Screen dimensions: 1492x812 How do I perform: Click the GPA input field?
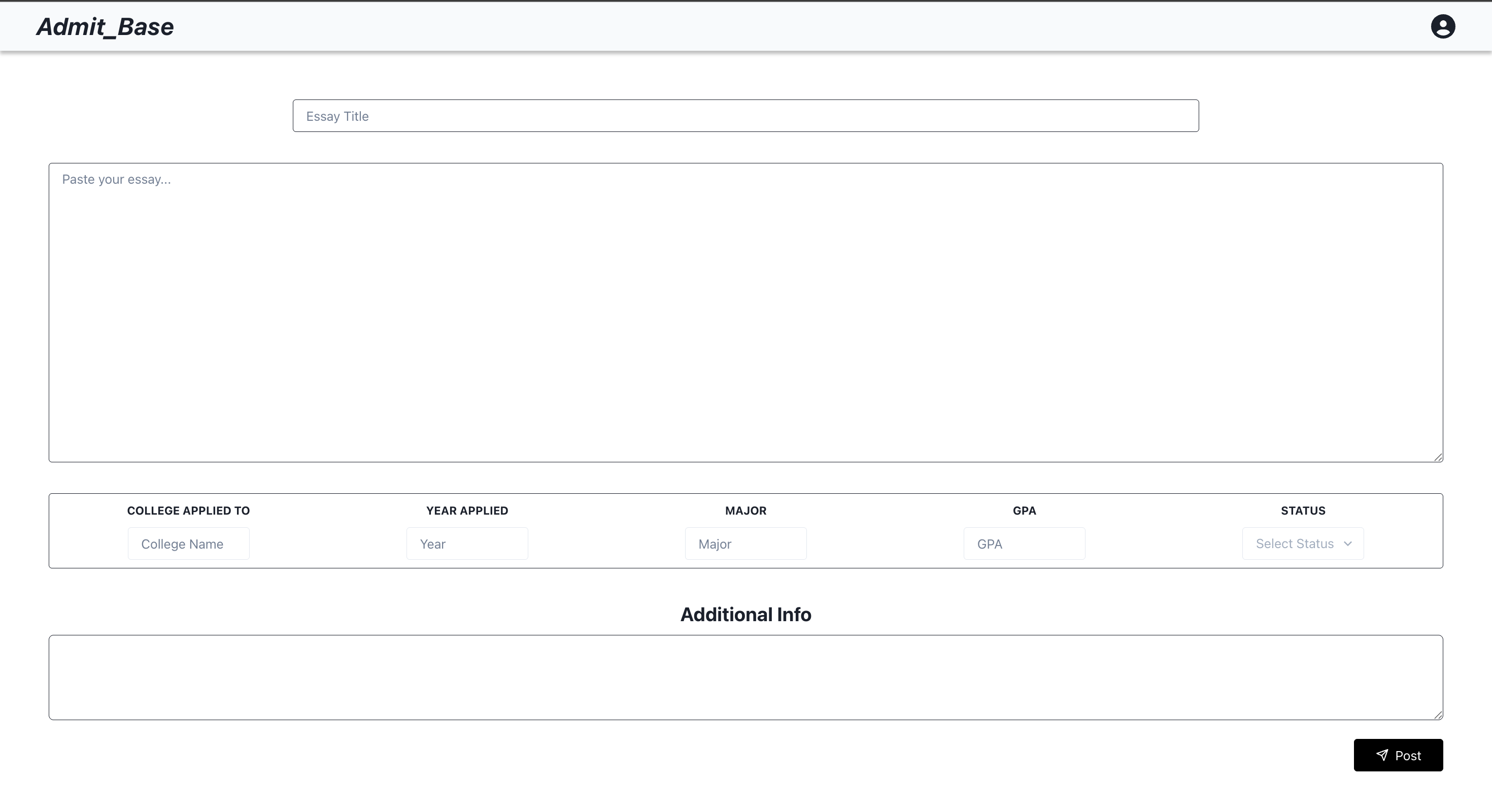(x=1024, y=543)
